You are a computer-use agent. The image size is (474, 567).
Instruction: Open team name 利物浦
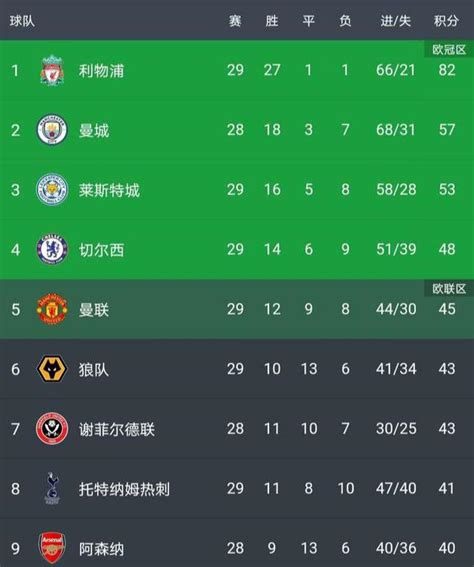point(101,71)
